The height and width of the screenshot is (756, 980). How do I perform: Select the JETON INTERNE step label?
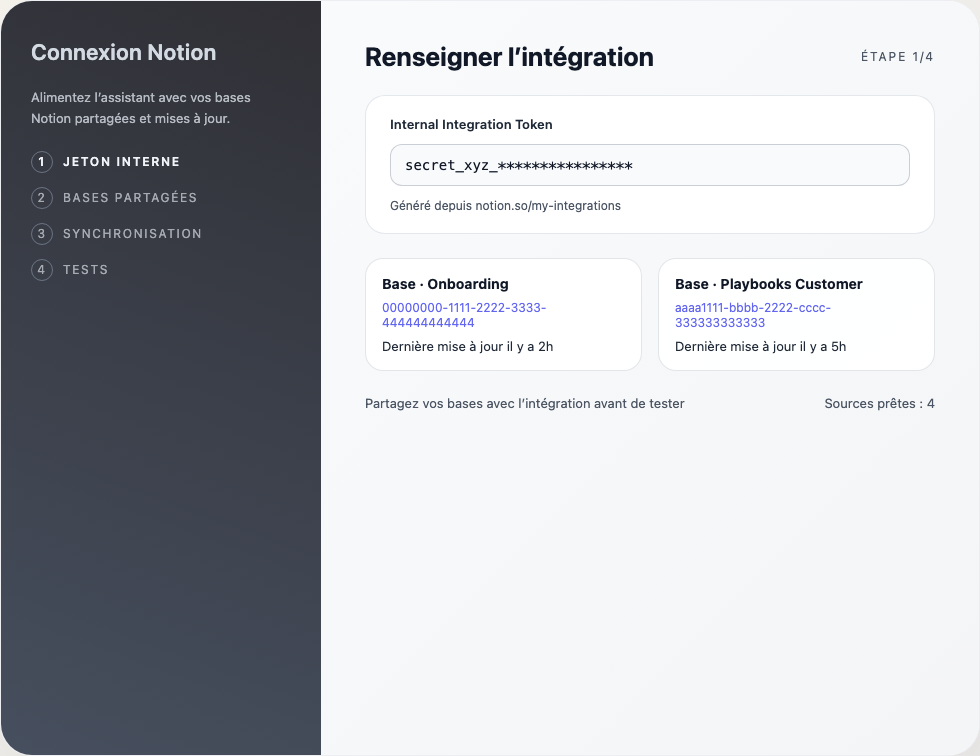[121, 162]
